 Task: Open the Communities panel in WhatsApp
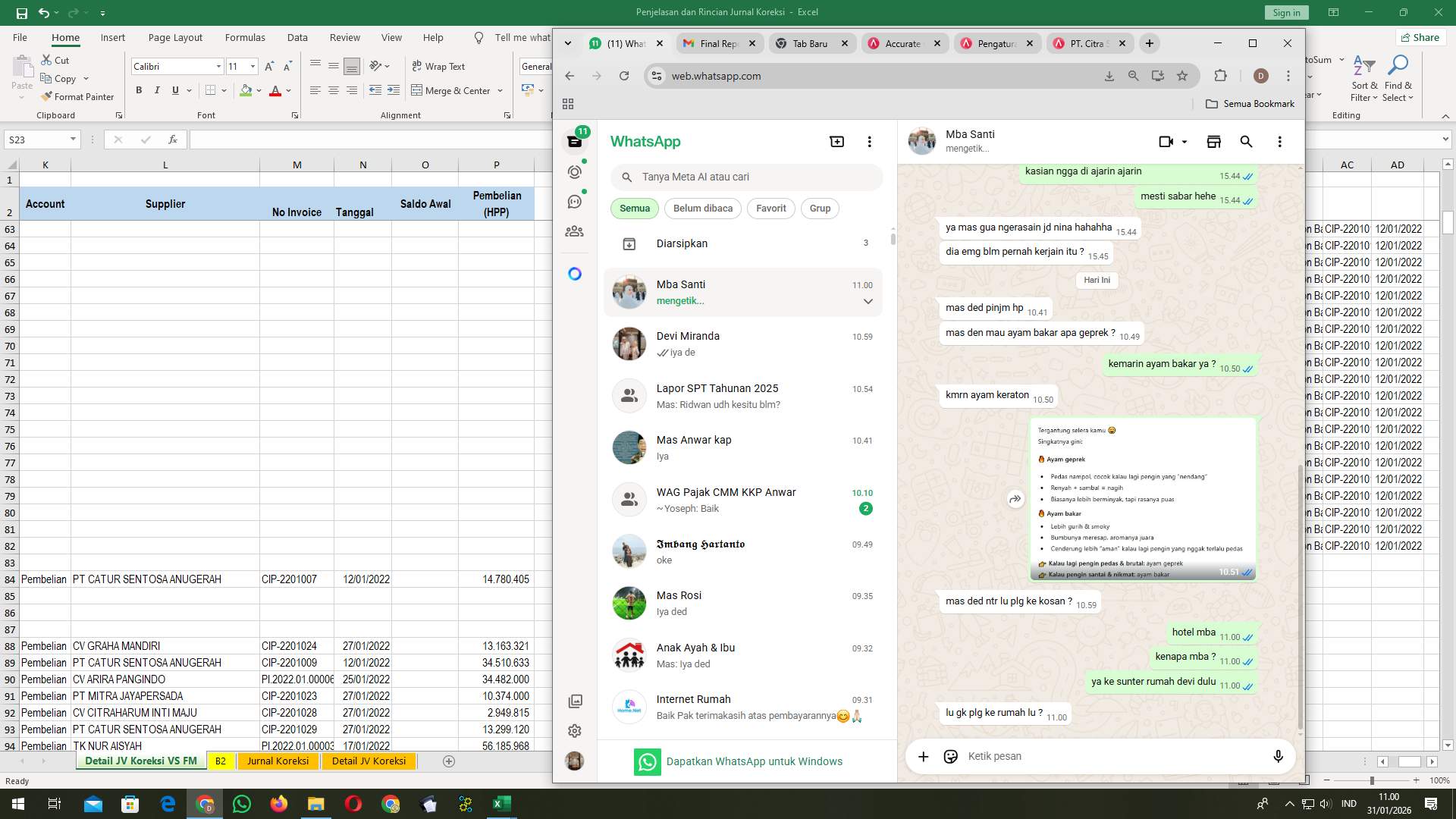pyautogui.click(x=574, y=231)
